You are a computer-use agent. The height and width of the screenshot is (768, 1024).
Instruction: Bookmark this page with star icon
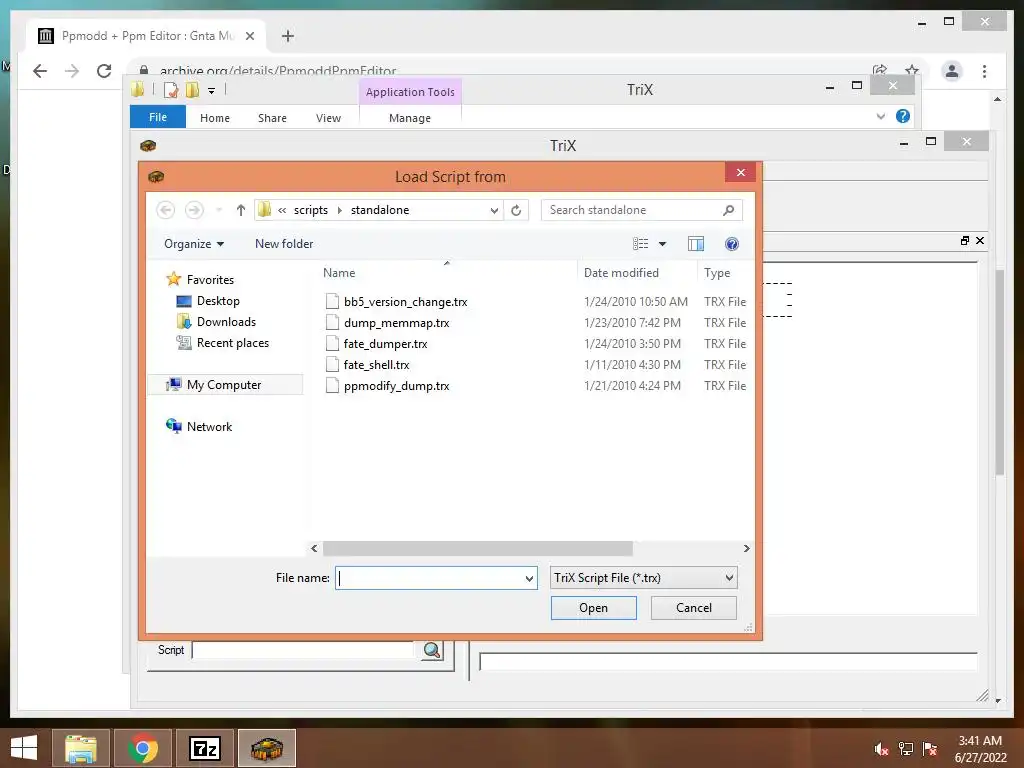click(912, 71)
